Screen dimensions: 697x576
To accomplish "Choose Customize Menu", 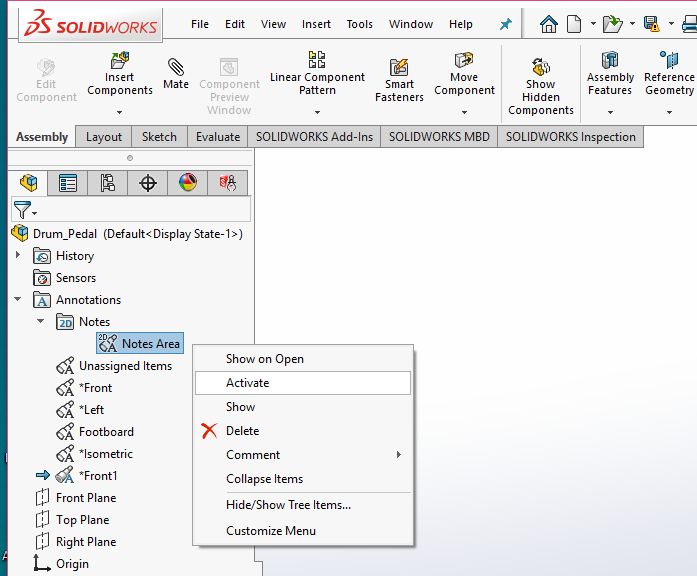I will pyautogui.click(x=303, y=531).
